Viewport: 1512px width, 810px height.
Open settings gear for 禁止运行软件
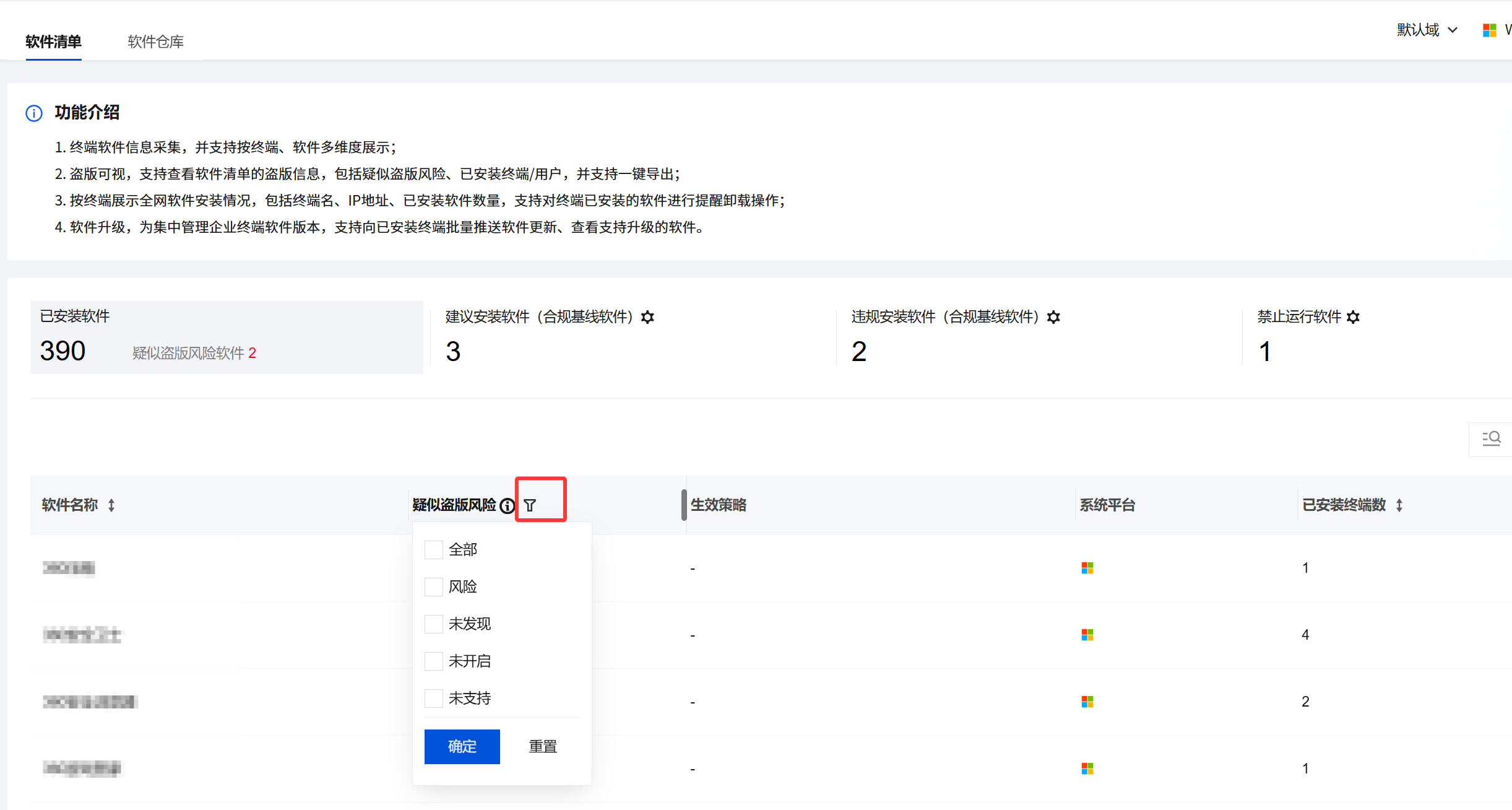click(x=1353, y=317)
